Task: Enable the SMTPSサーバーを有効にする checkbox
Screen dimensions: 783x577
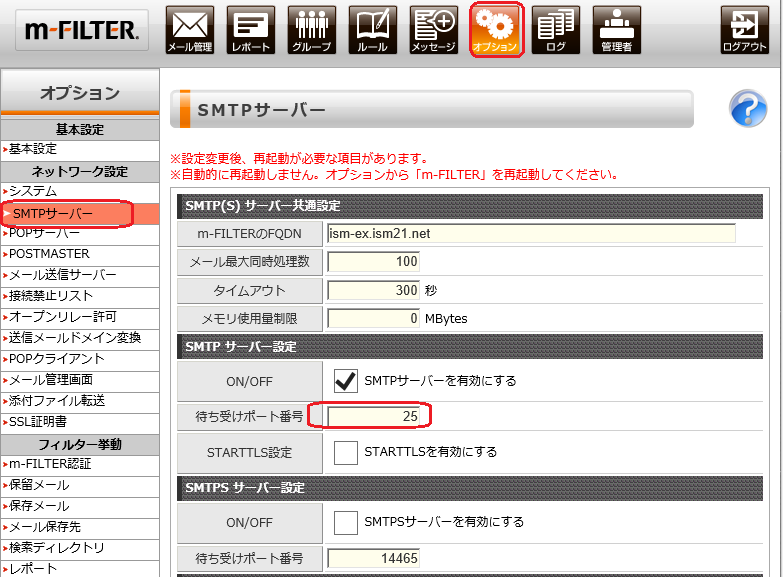Action: [x=345, y=522]
